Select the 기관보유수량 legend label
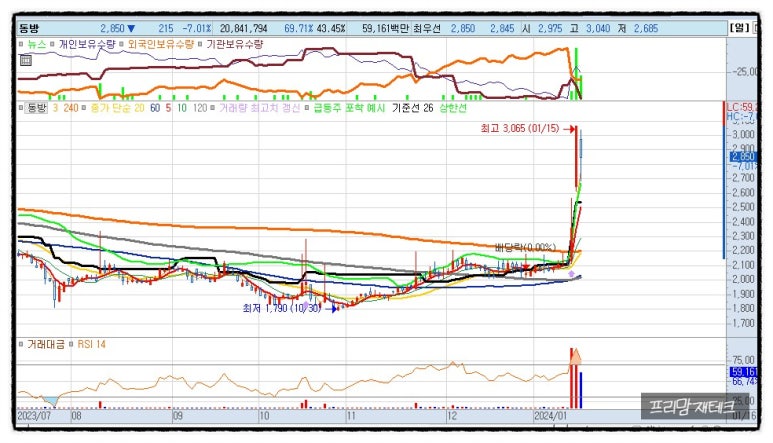Viewport: 773px width, 443px height. click(x=235, y=44)
